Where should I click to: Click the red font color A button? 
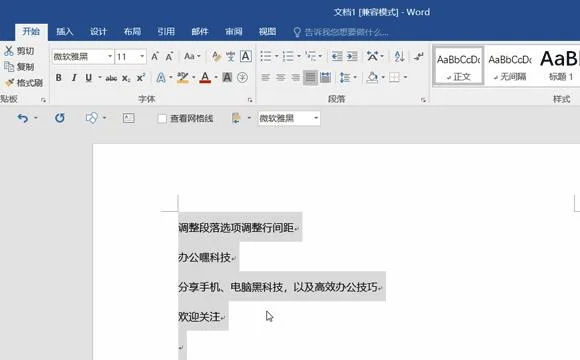pos(205,78)
